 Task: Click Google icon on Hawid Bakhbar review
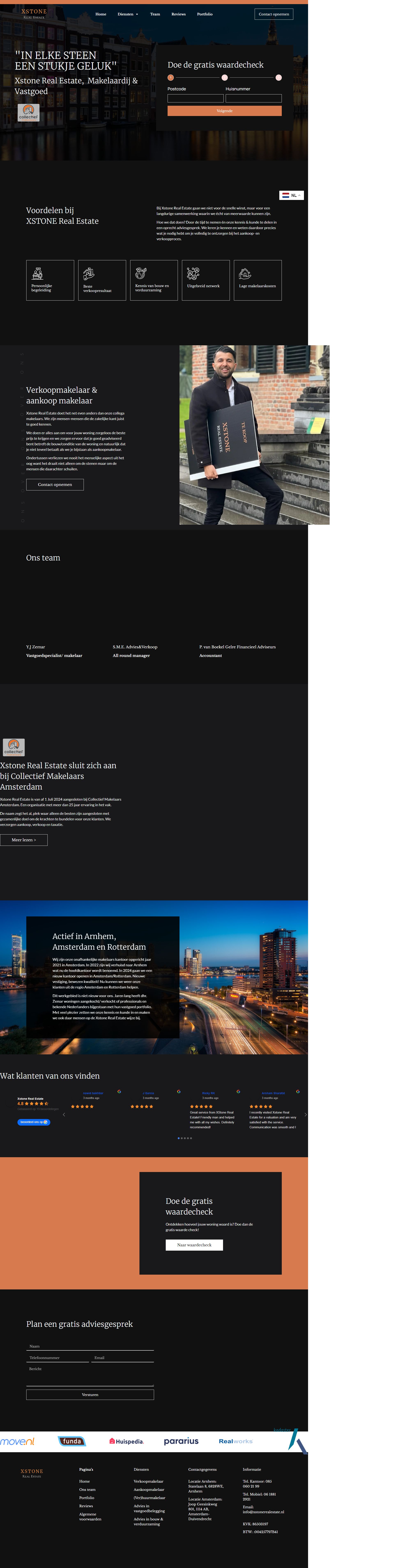pyautogui.click(x=119, y=1091)
